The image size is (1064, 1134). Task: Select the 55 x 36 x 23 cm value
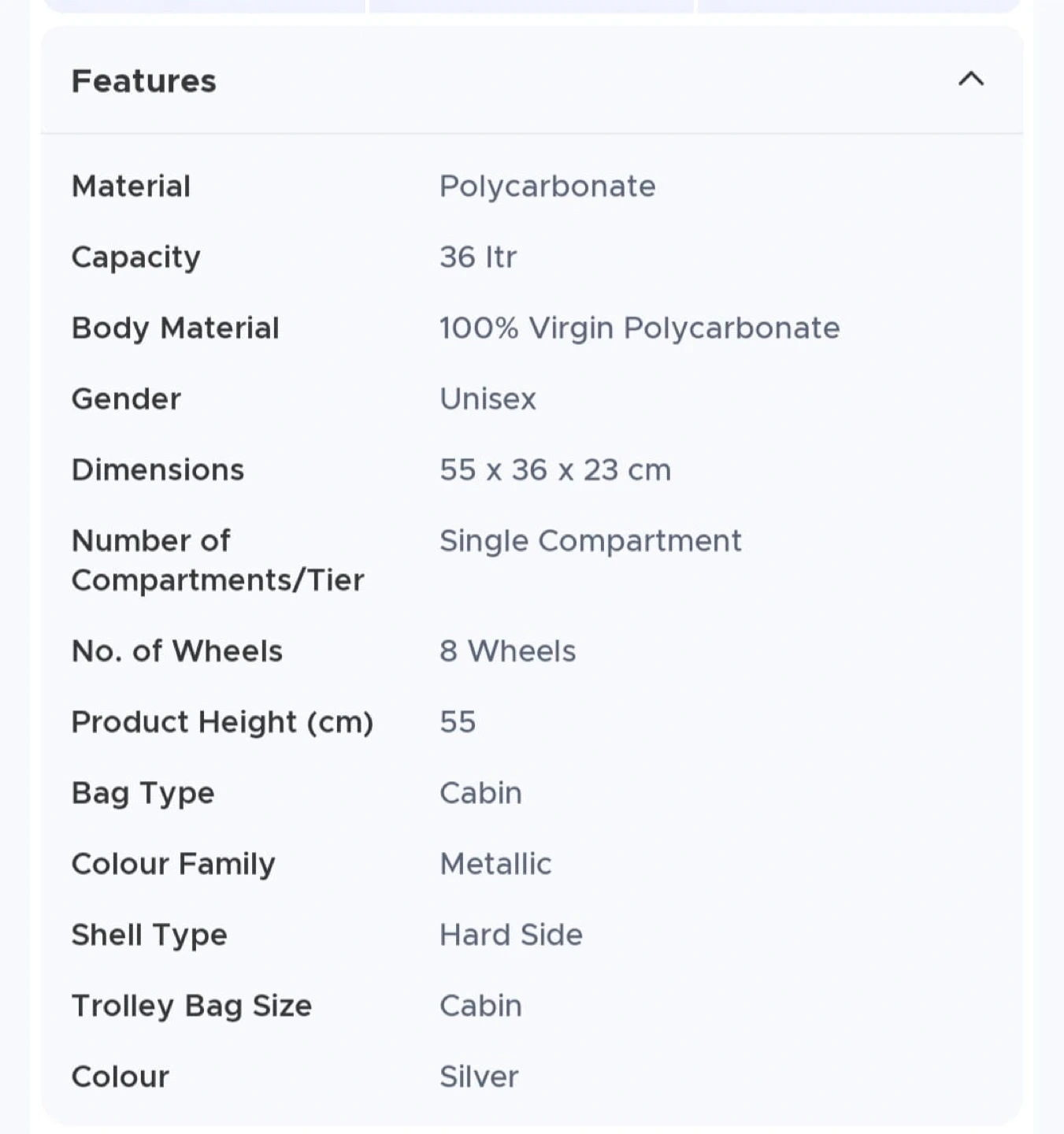[554, 470]
